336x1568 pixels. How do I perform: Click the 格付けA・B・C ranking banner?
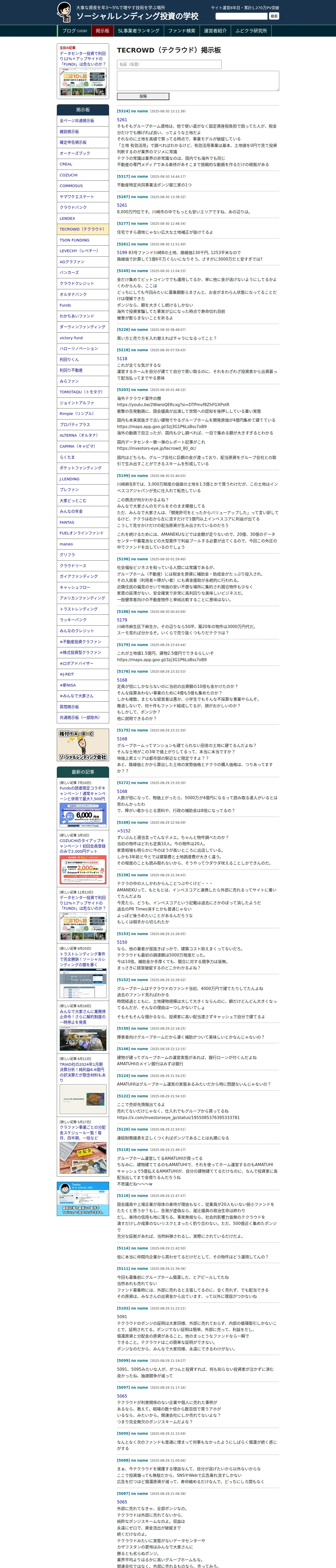83,745
